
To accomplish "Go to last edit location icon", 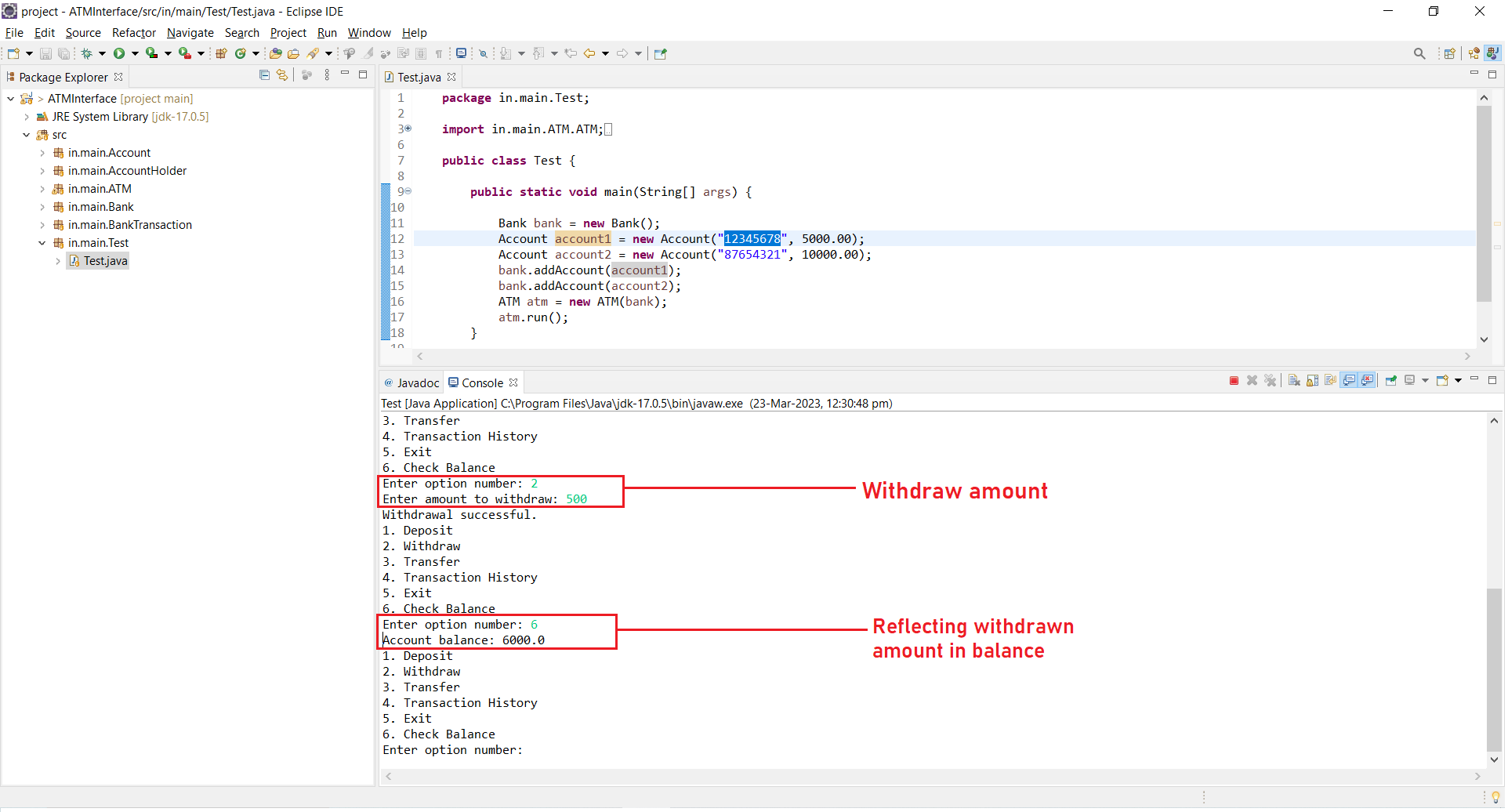I will 571,53.
